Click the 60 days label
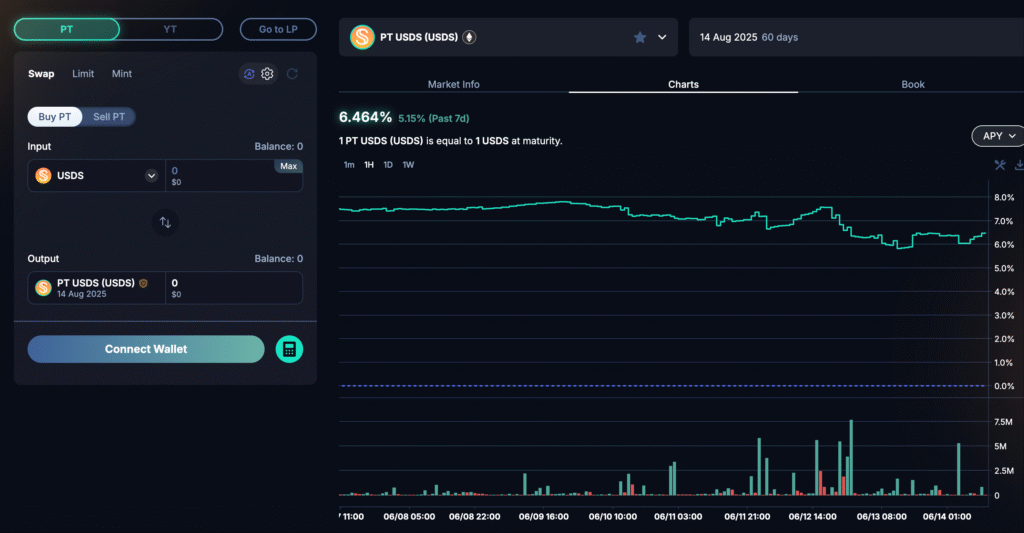 click(780, 37)
